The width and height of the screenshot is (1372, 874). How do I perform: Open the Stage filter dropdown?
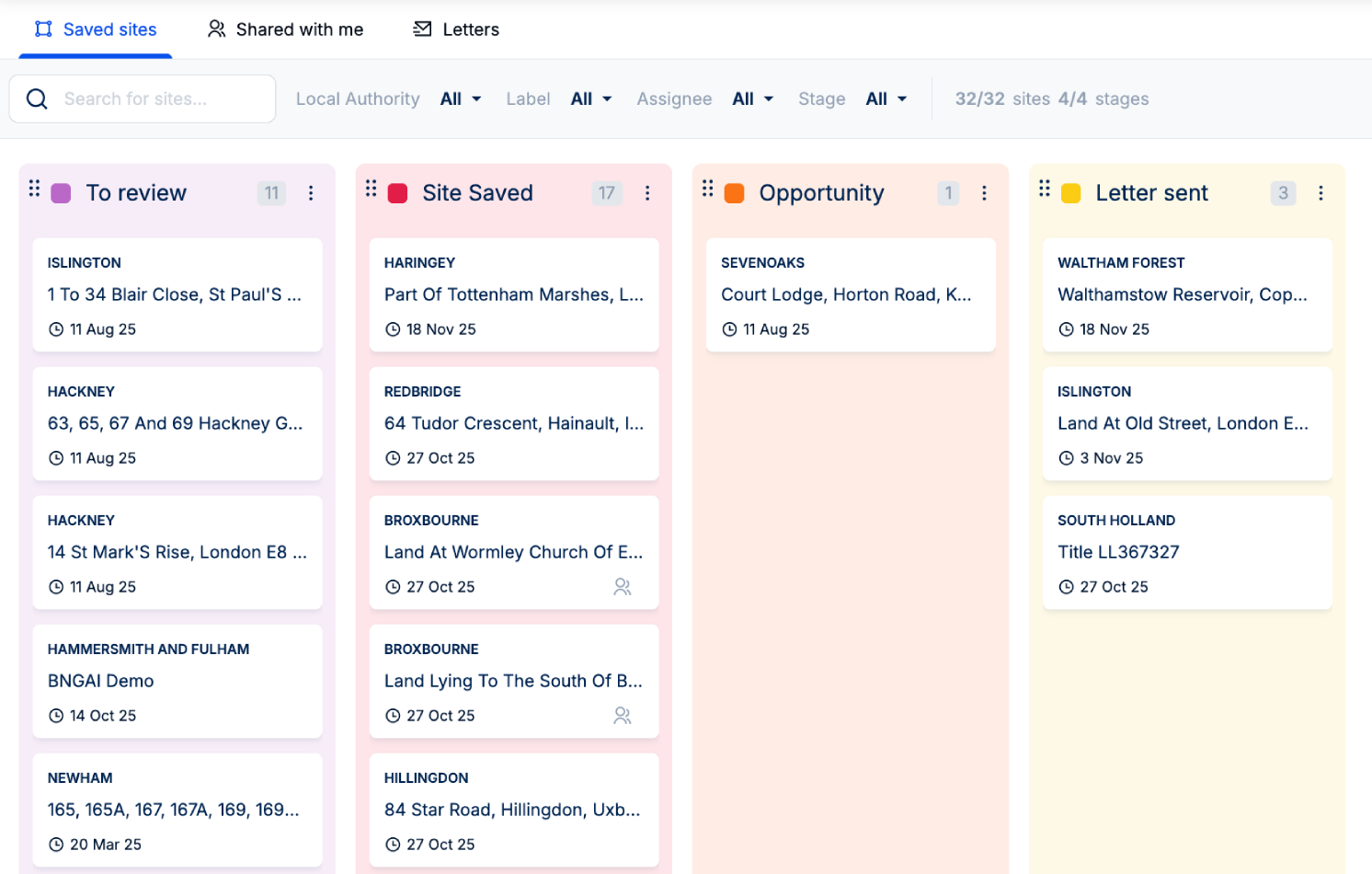click(885, 98)
